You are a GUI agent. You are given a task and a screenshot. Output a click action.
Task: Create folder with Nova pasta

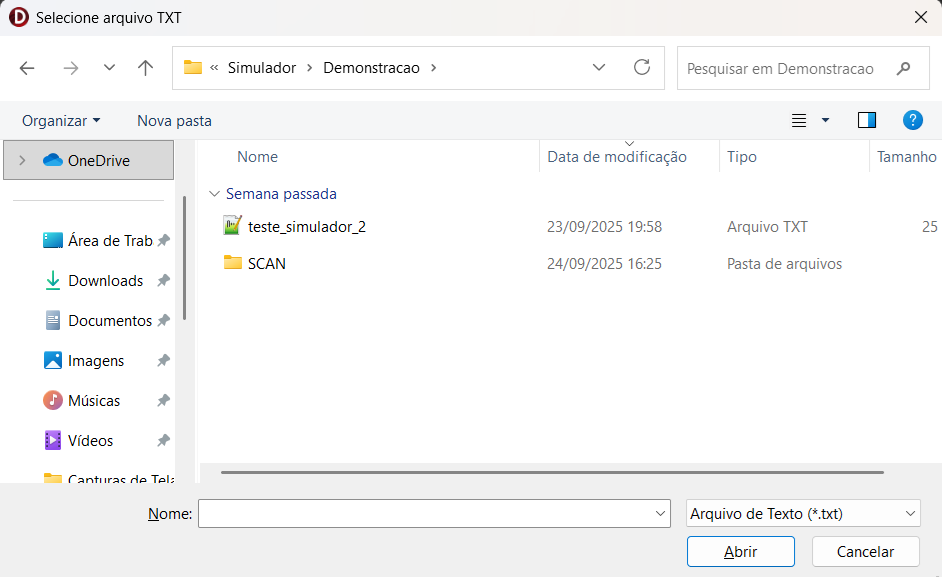(x=174, y=121)
